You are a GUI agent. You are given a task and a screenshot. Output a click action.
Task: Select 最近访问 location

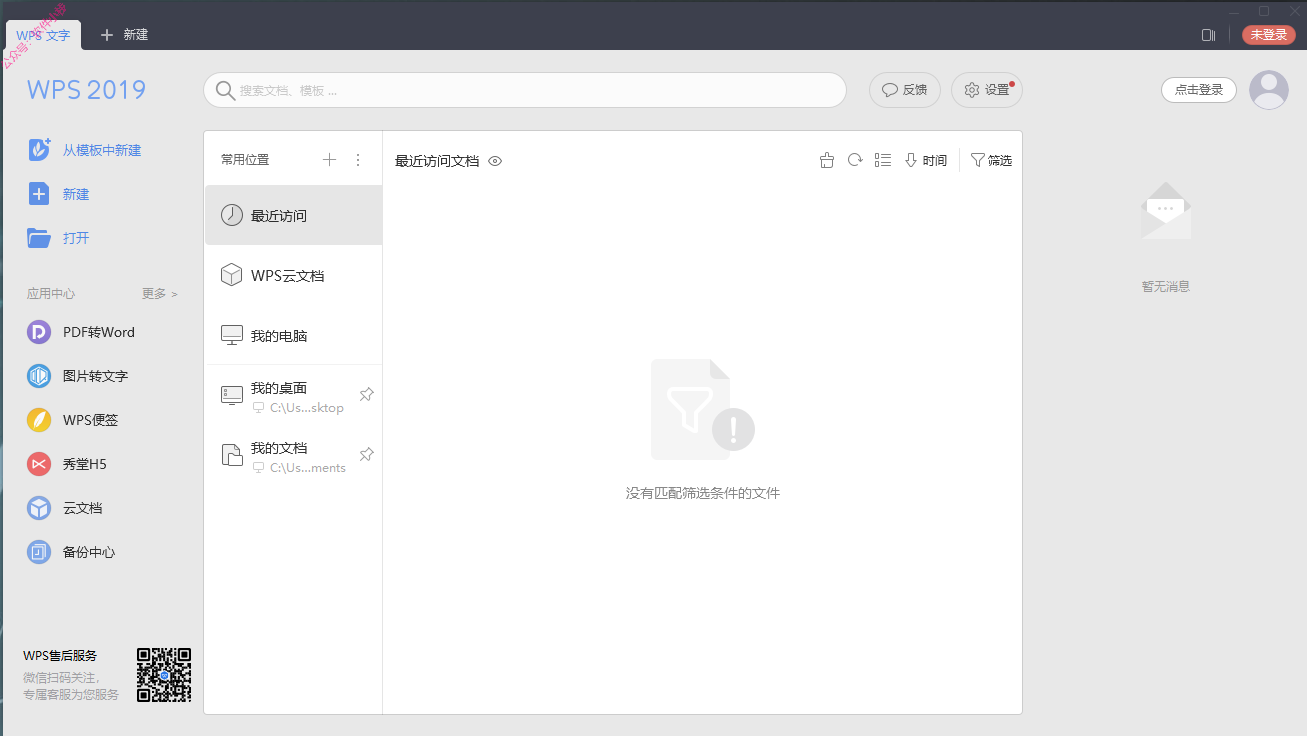pyautogui.click(x=293, y=215)
